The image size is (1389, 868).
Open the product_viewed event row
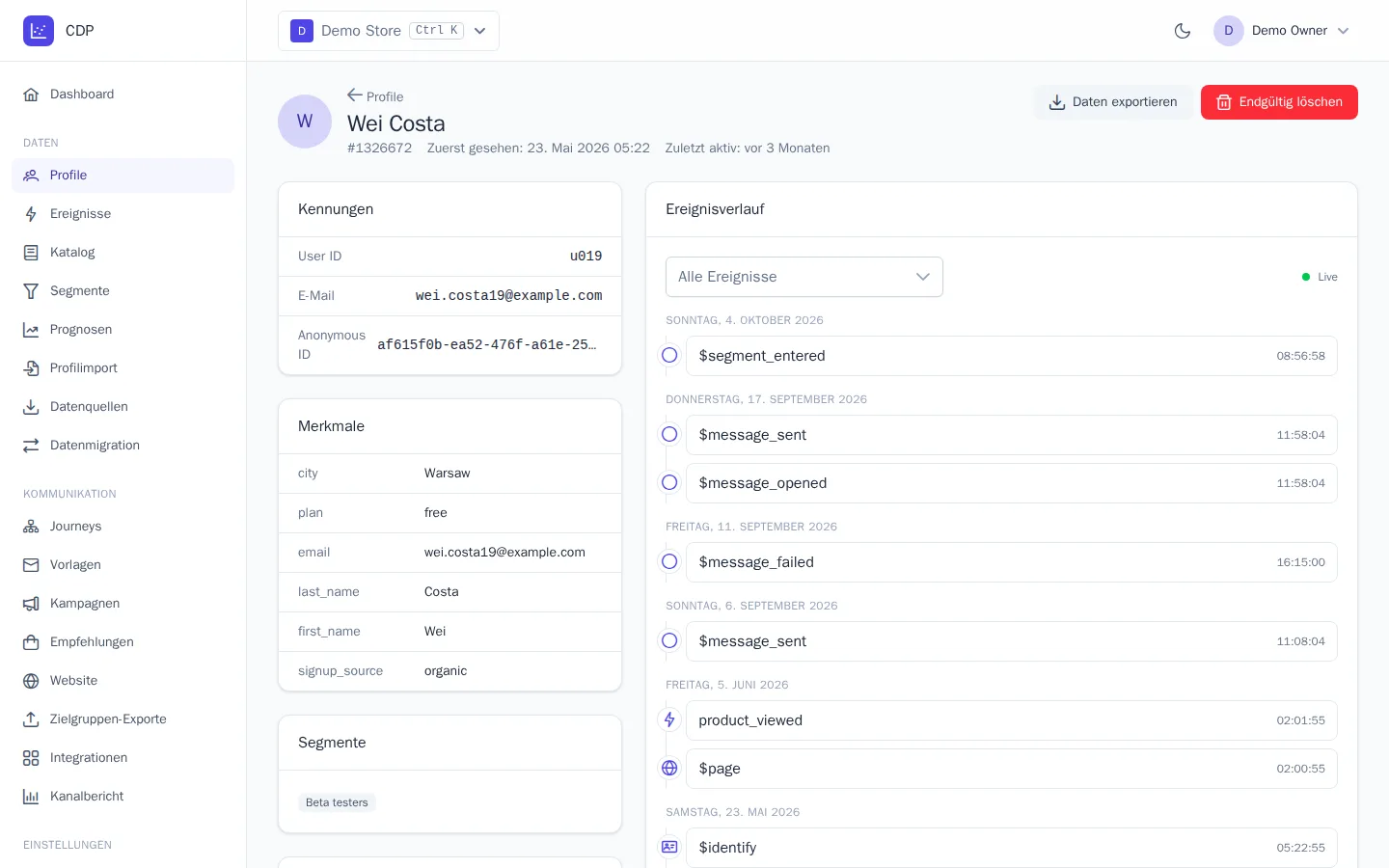[1012, 720]
